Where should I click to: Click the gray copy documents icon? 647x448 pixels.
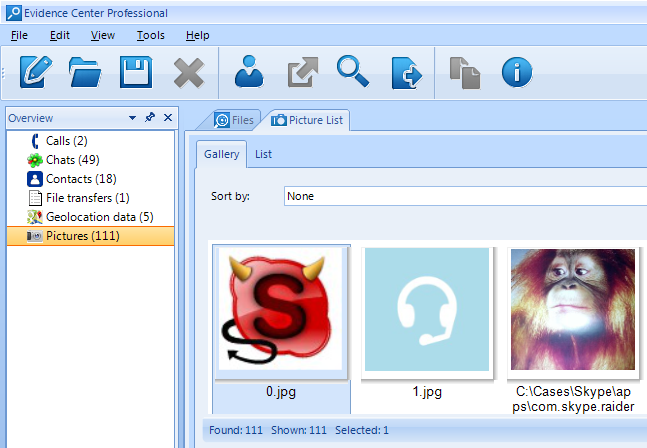point(465,73)
